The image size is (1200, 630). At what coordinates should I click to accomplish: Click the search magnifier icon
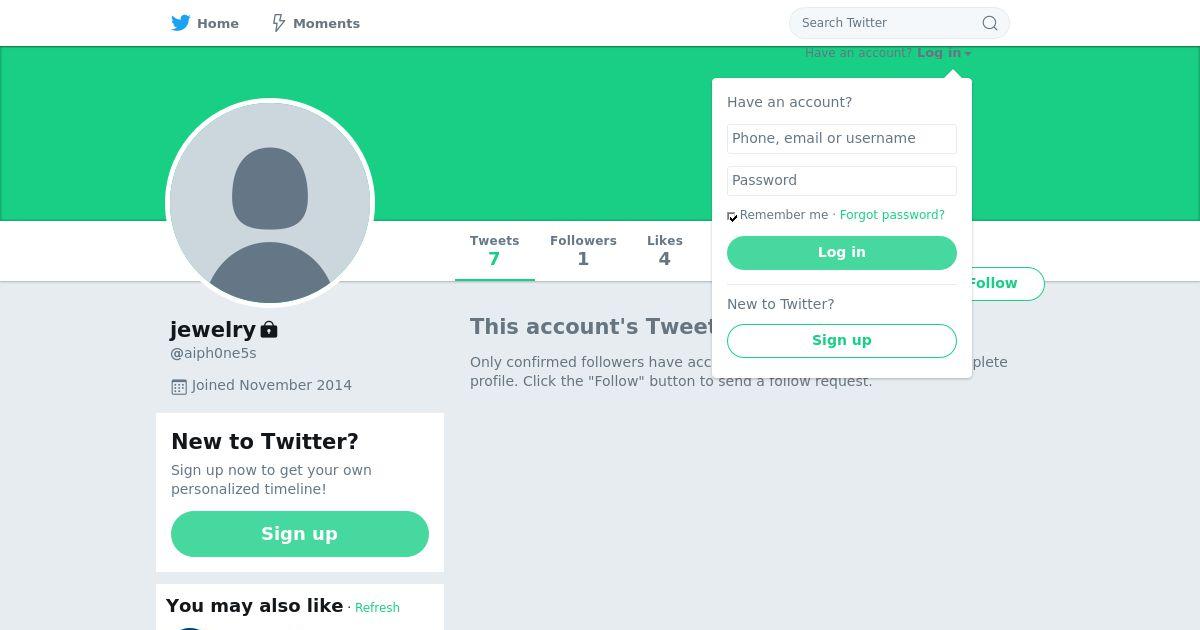(989, 23)
